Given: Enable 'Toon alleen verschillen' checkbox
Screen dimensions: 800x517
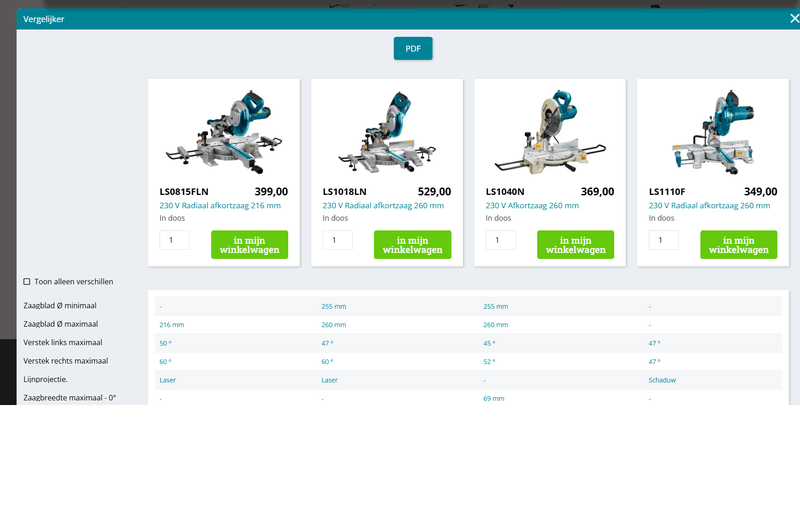Looking at the screenshot, I should [27, 282].
